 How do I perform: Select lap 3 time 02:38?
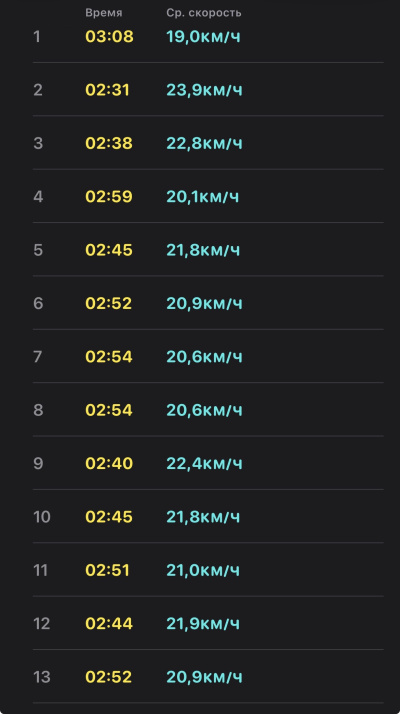coord(109,143)
